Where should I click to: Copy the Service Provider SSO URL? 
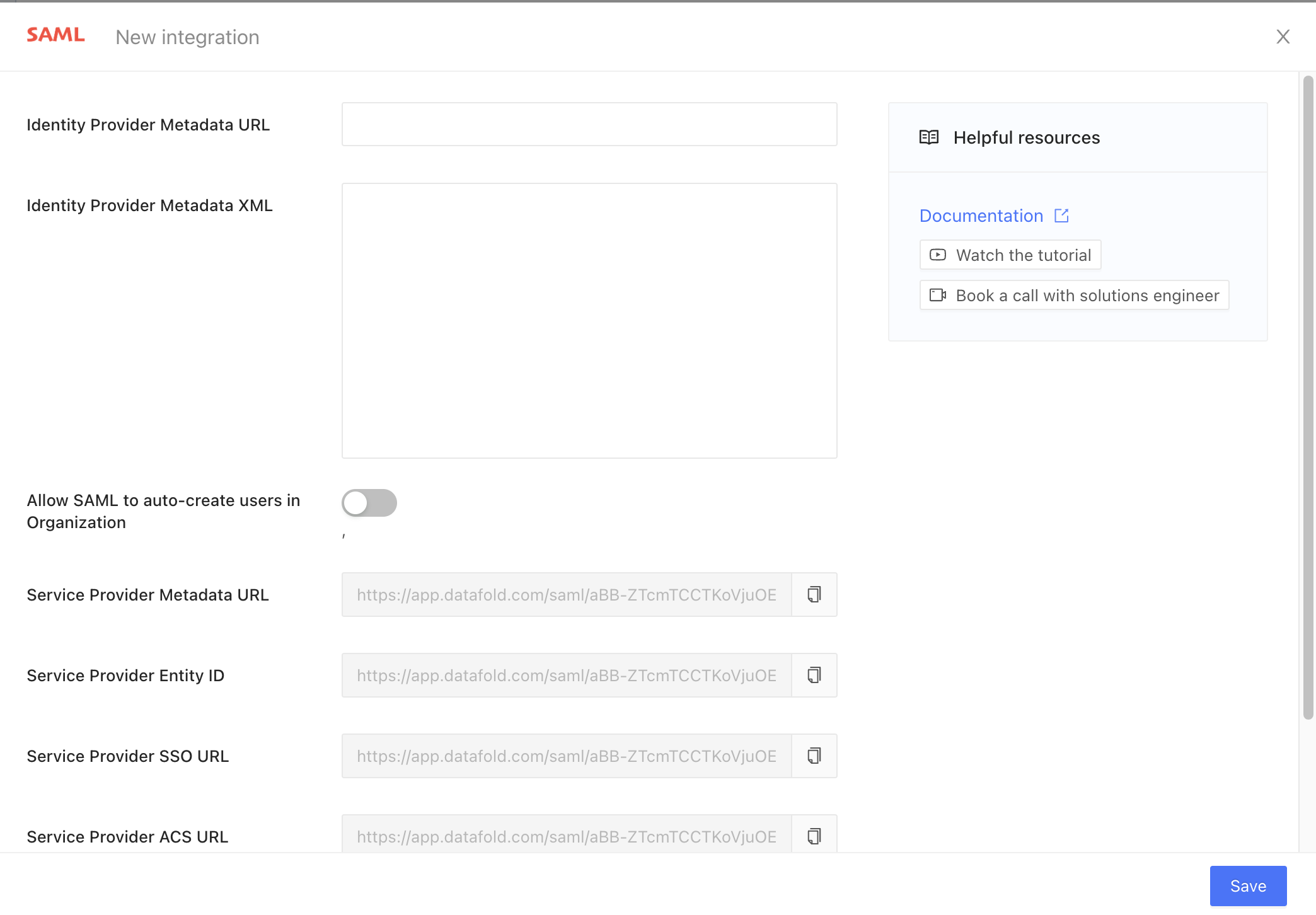[814, 756]
